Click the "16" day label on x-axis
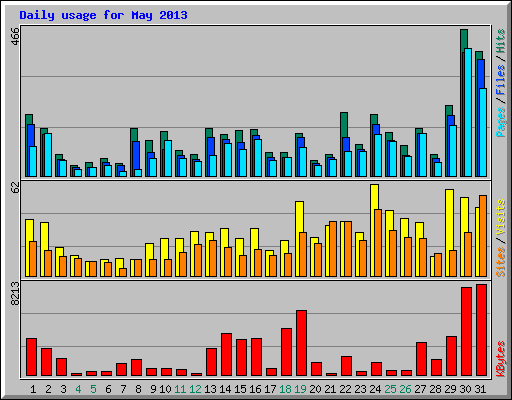The image size is (512, 400). [x=255, y=389]
